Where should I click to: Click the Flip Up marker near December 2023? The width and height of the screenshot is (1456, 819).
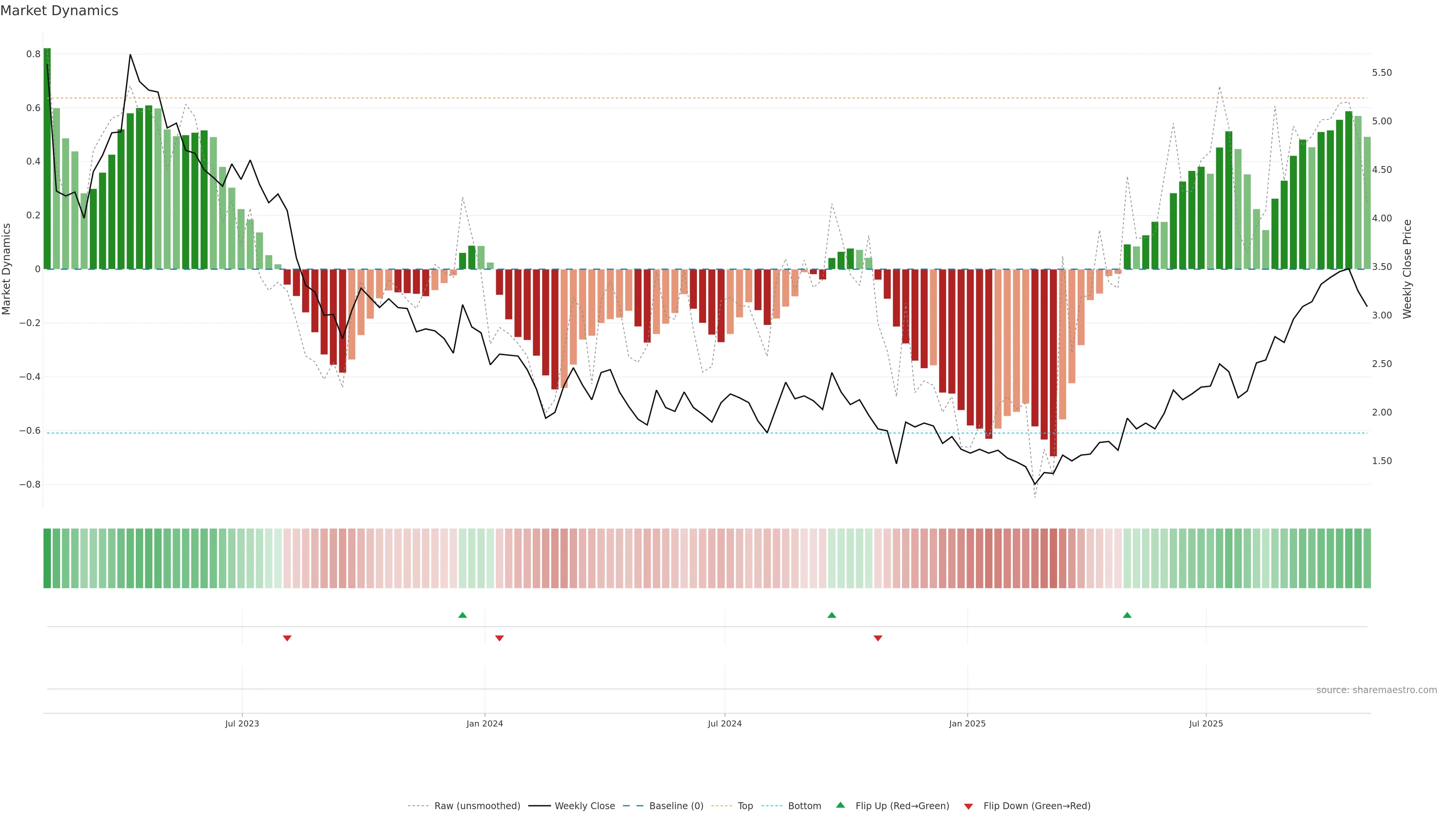pos(462,615)
